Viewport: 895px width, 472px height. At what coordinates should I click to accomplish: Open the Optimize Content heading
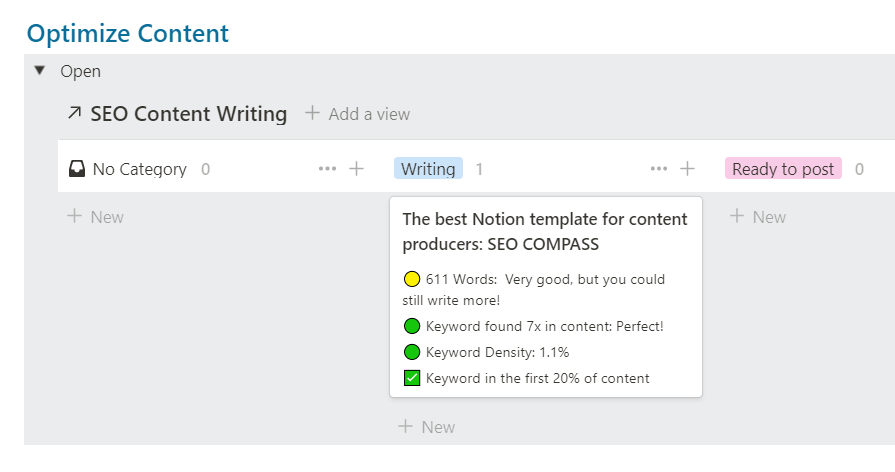click(x=128, y=34)
